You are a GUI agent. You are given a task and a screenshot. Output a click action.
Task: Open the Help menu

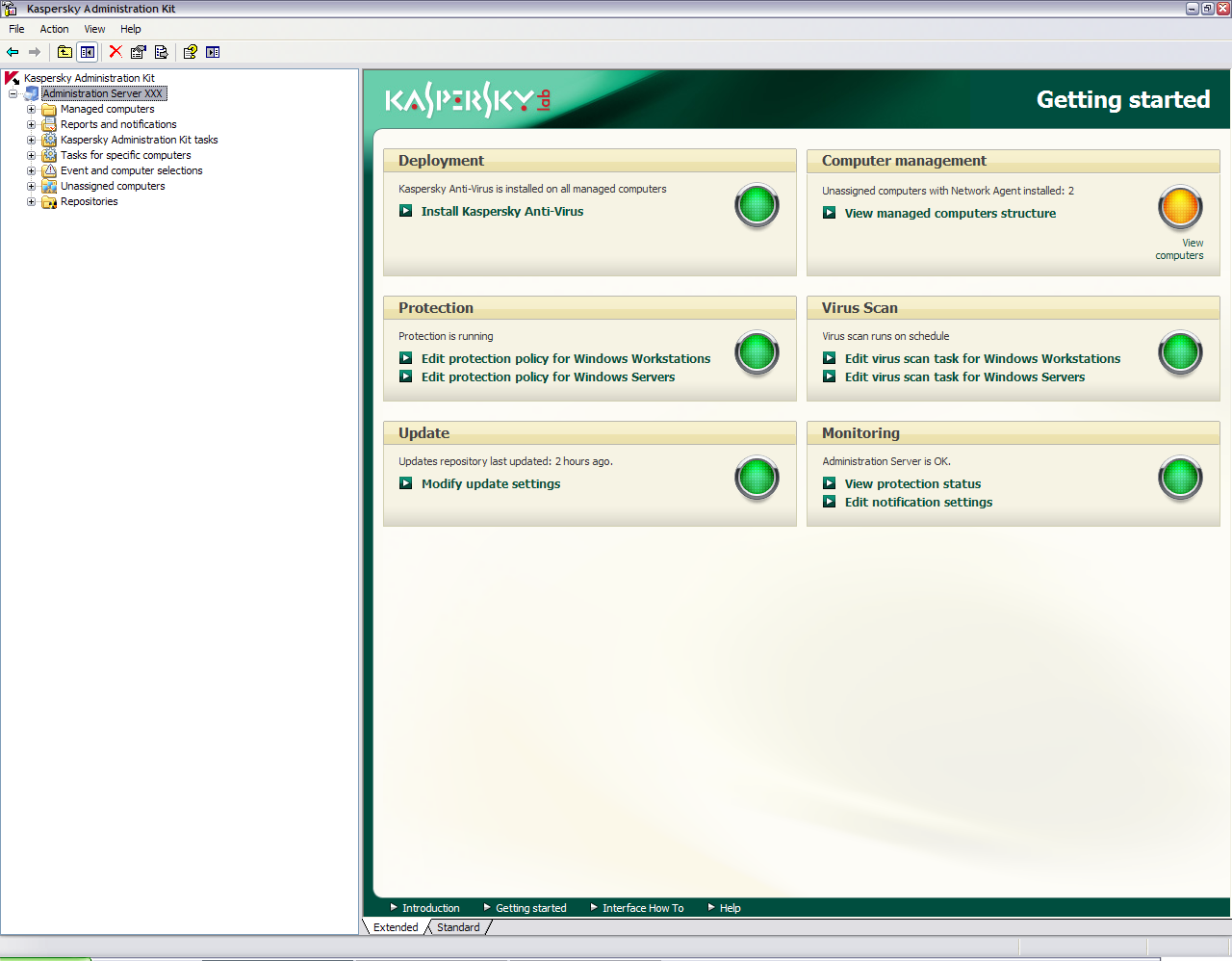tap(131, 29)
